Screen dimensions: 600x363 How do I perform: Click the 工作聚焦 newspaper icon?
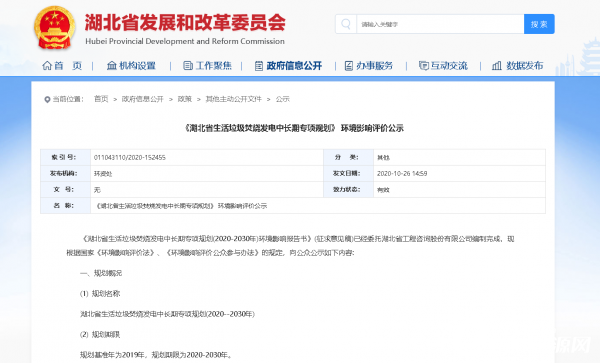188,66
